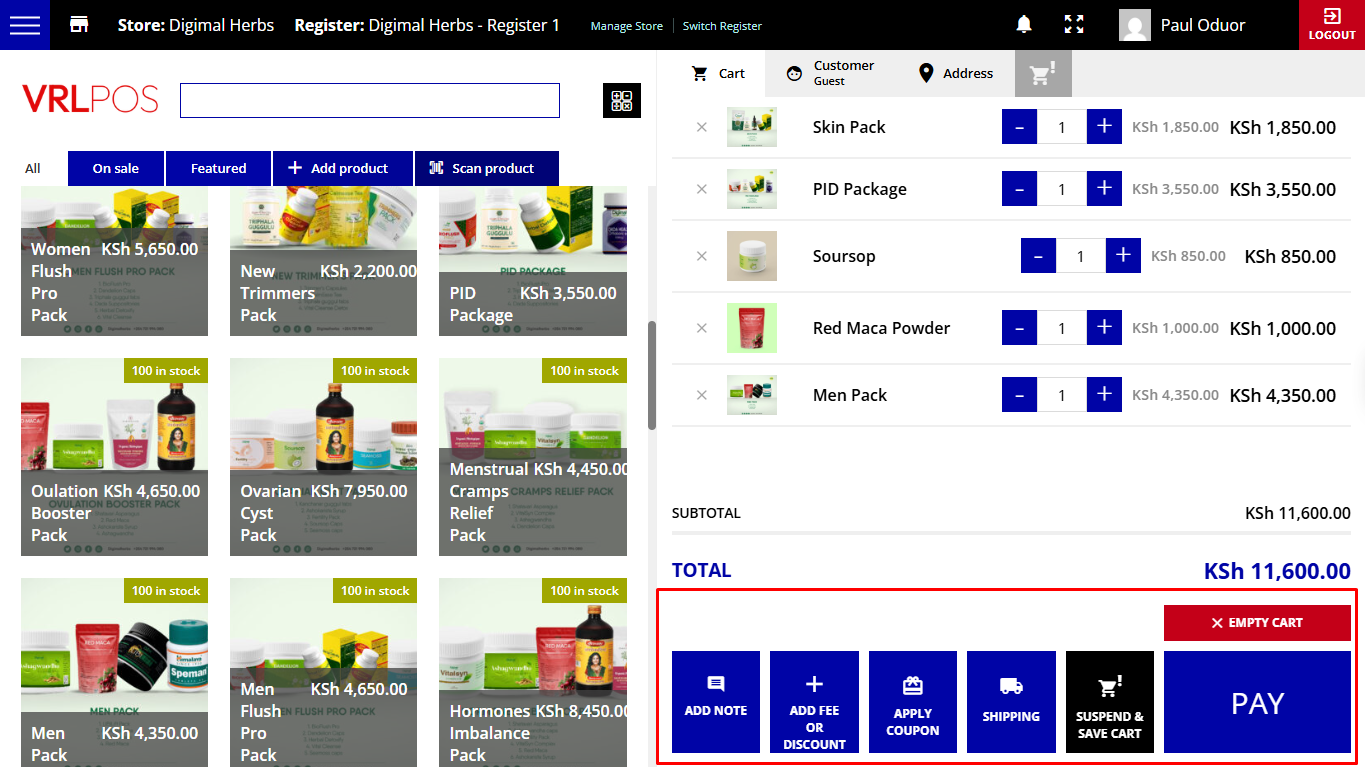Click the barcode scanner icon beside search
Image resolution: width=1365 pixels, height=767 pixels.
[x=622, y=101]
